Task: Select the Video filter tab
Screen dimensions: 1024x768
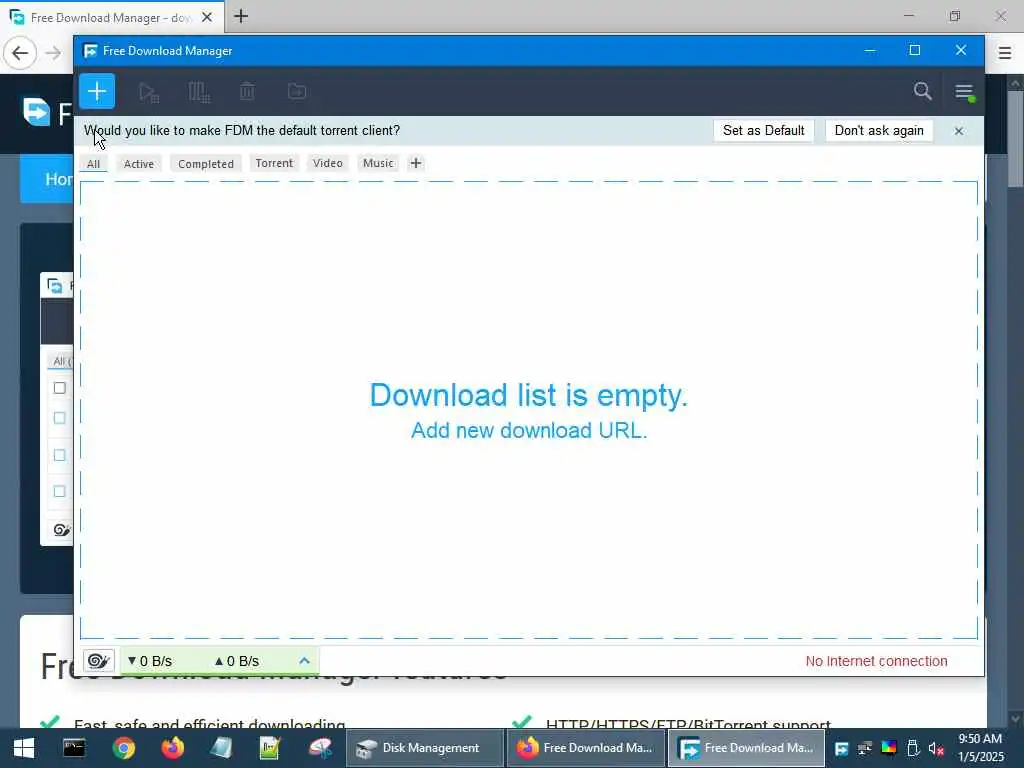Action: (328, 163)
